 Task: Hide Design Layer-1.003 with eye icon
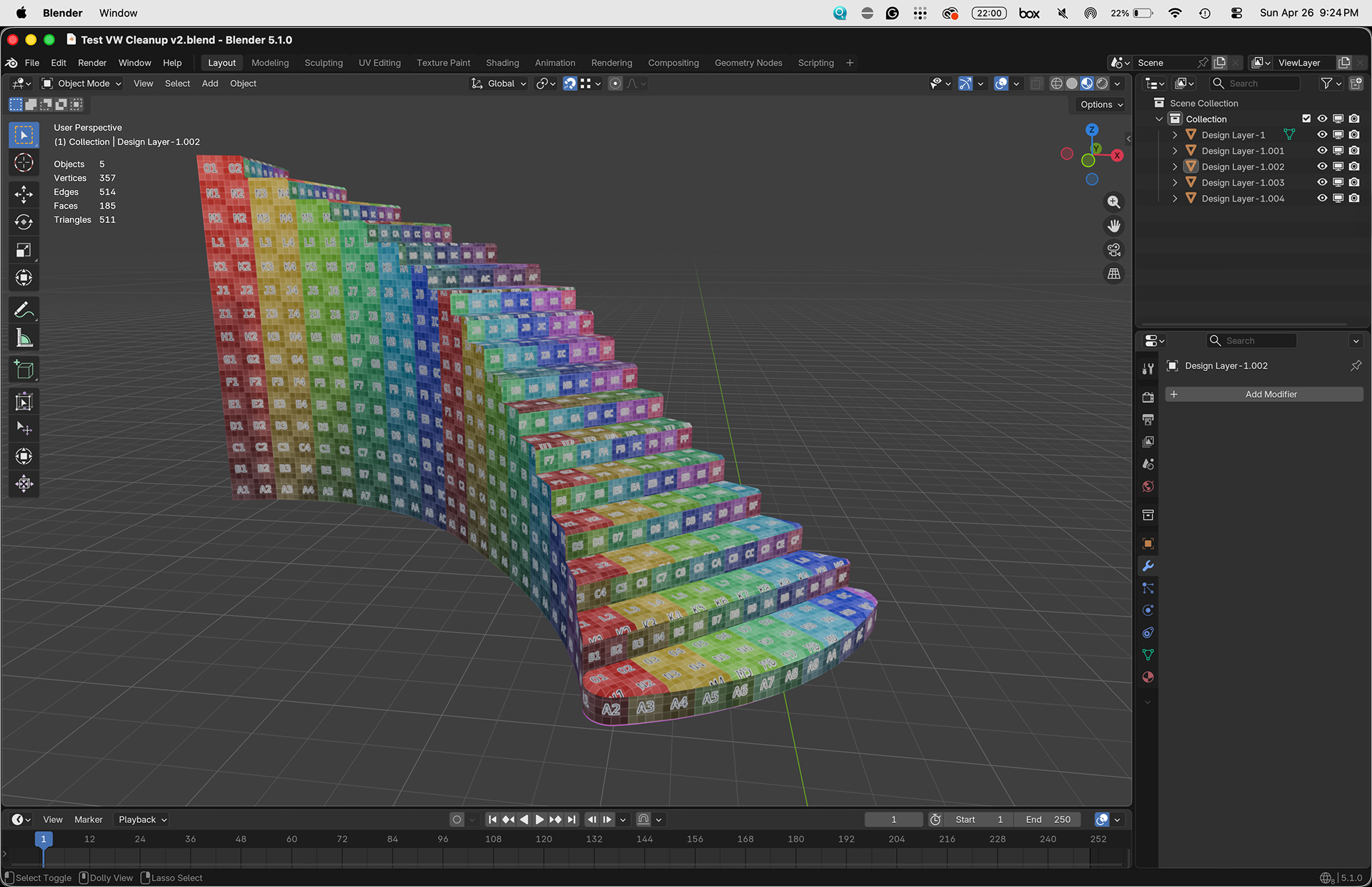(x=1322, y=182)
